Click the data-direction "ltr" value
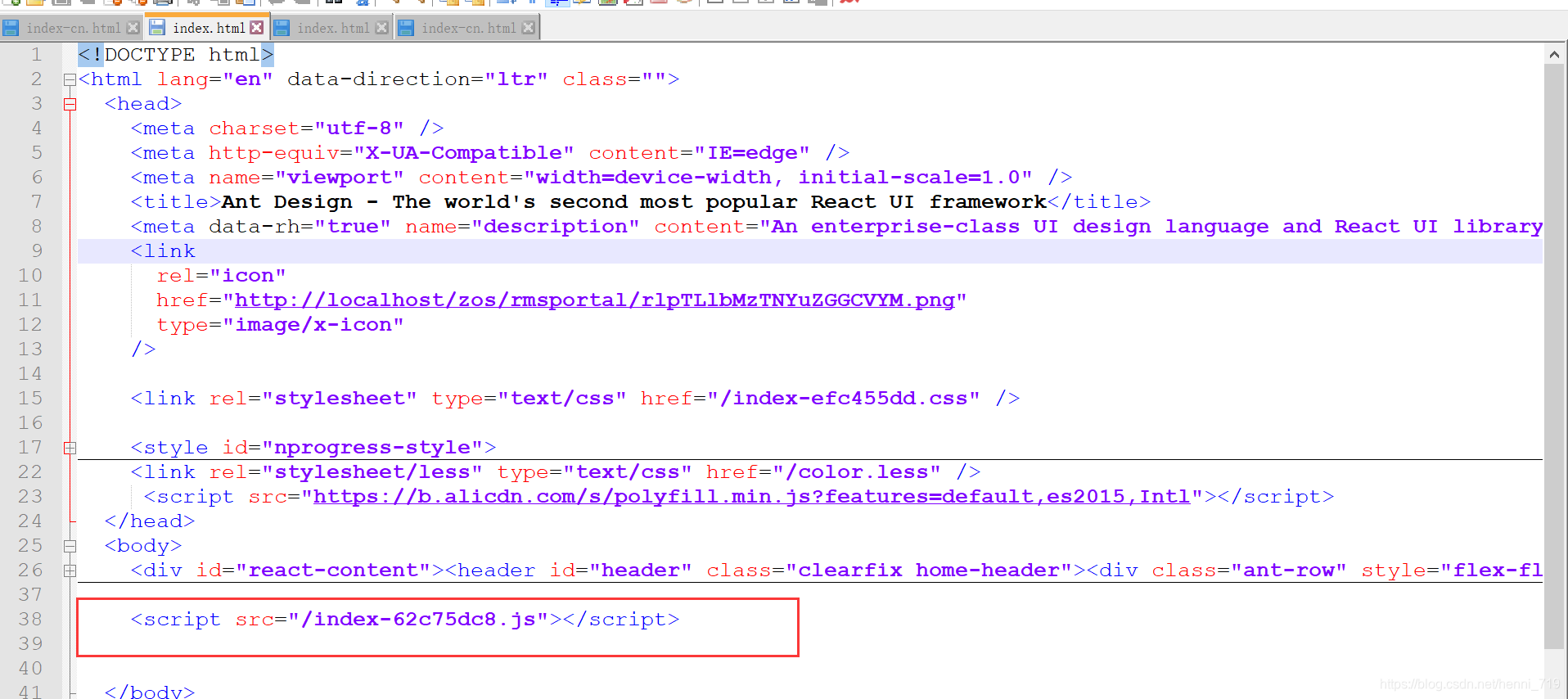The image size is (1568, 699). [x=516, y=79]
